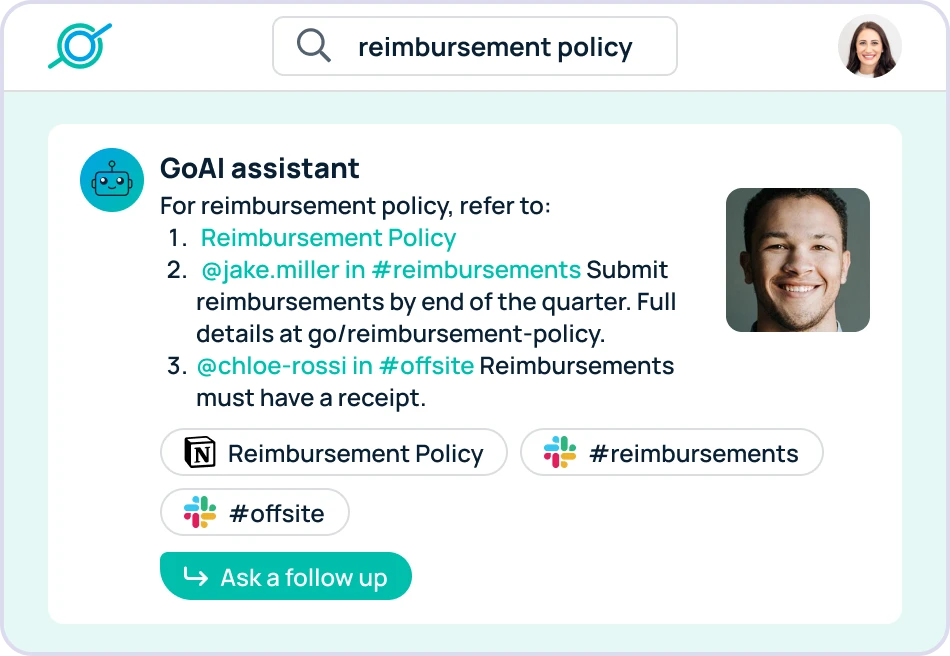This screenshot has height=656, width=950.
Task: Click the smiling man photo thumbnail
Action: point(797,260)
